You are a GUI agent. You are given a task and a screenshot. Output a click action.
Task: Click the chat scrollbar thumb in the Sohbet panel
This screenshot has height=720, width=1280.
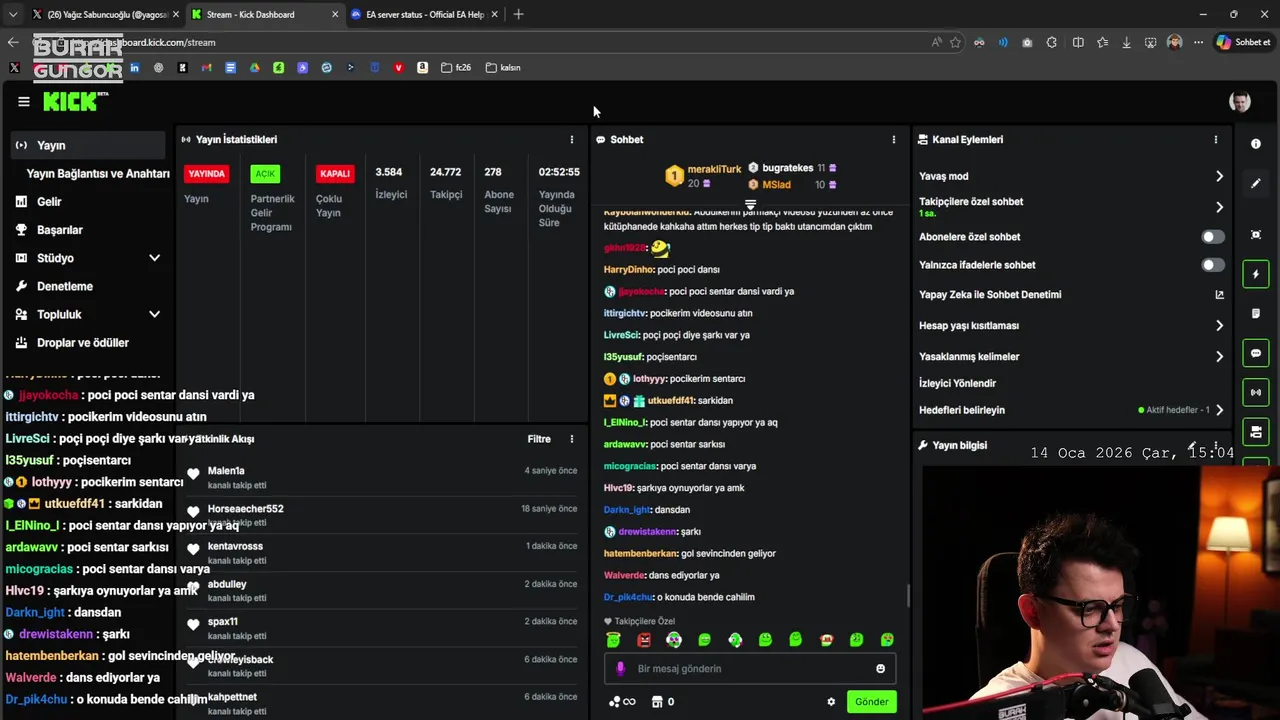tap(908, 596)
